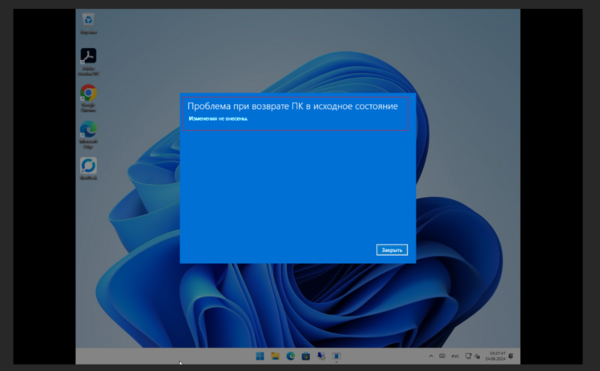The image size is (600, 371).
Task: Launch the Microsoft Edge desktop shortcut
Action: [88, 135]
